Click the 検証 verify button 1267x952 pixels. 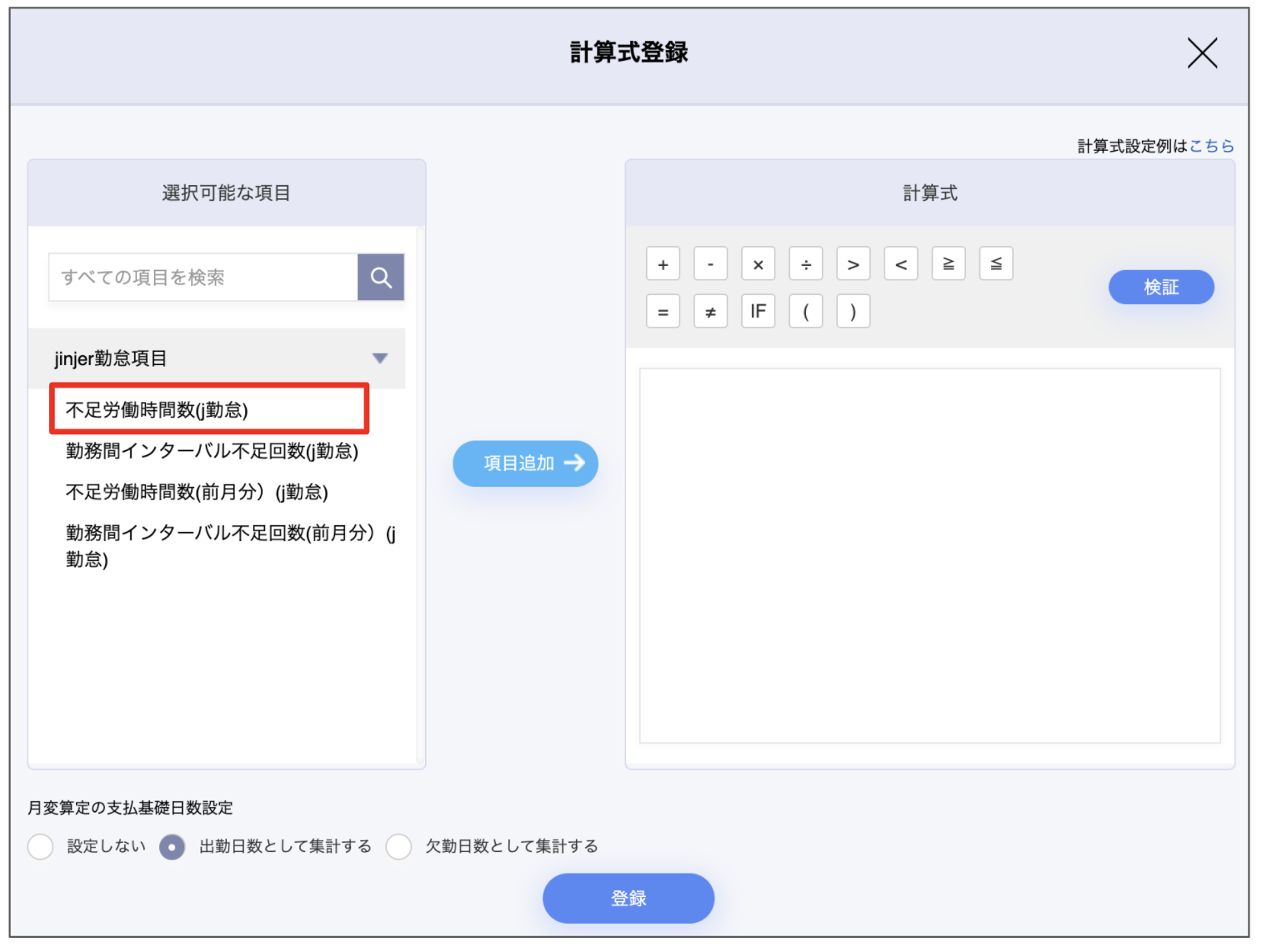point(1160,288)
